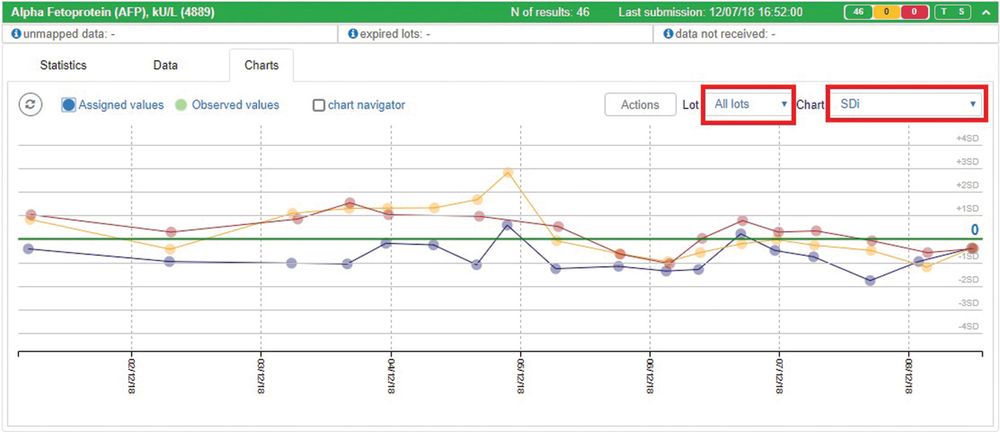Switch to the Data tab
Image resolution: width=1000 pixels, height=432 pixels.
point(165,66)
